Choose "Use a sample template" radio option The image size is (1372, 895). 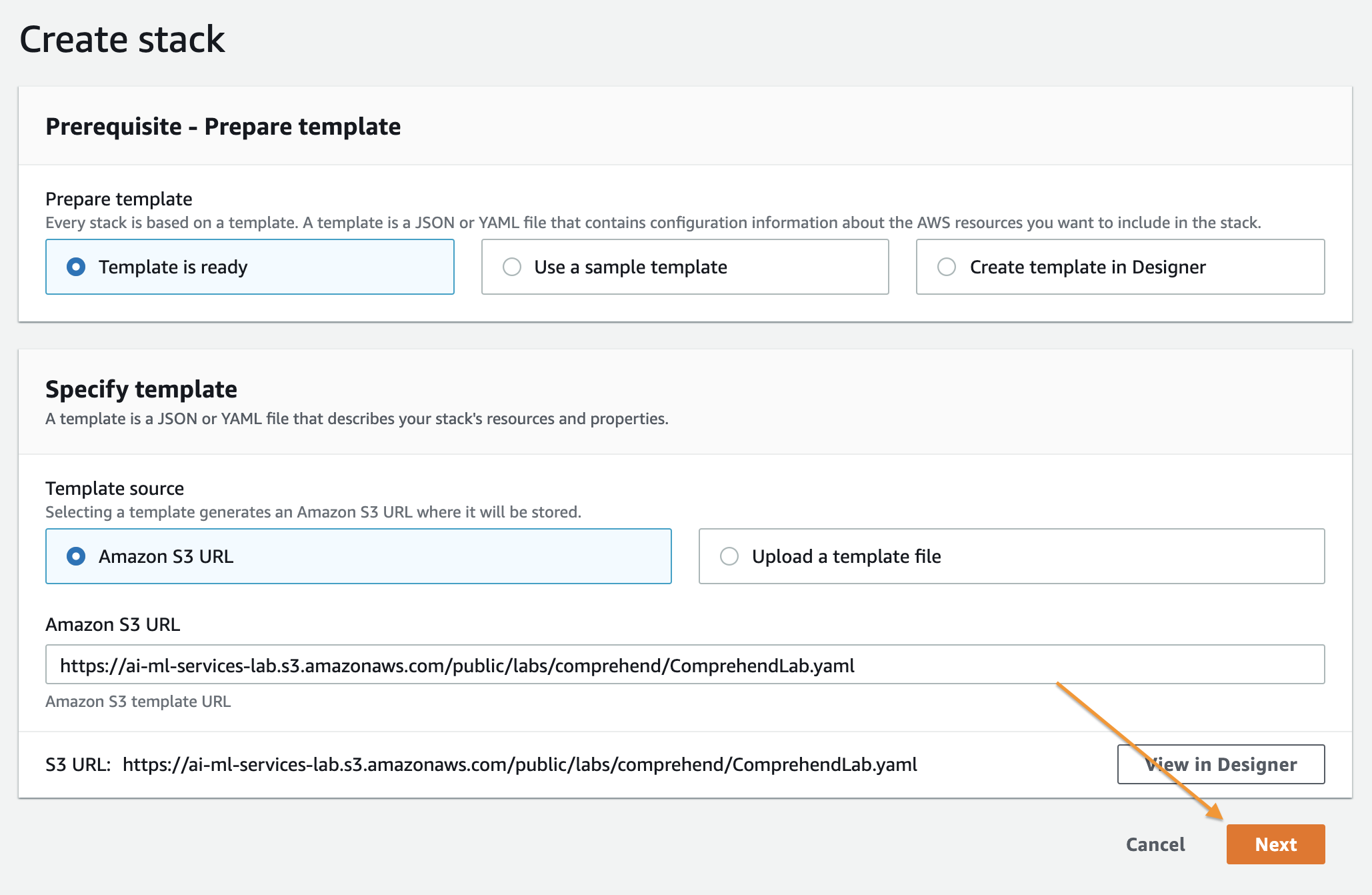[512, 267]
